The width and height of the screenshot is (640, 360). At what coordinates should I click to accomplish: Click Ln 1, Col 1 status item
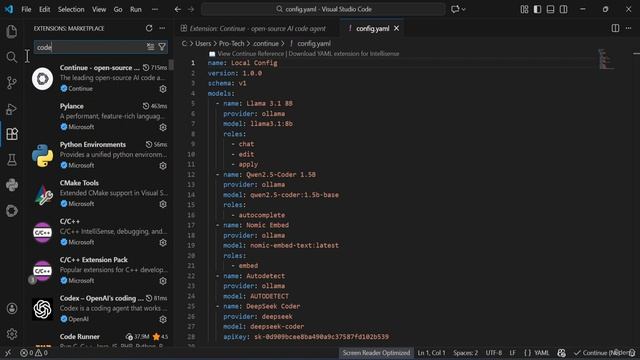(431, 353)
